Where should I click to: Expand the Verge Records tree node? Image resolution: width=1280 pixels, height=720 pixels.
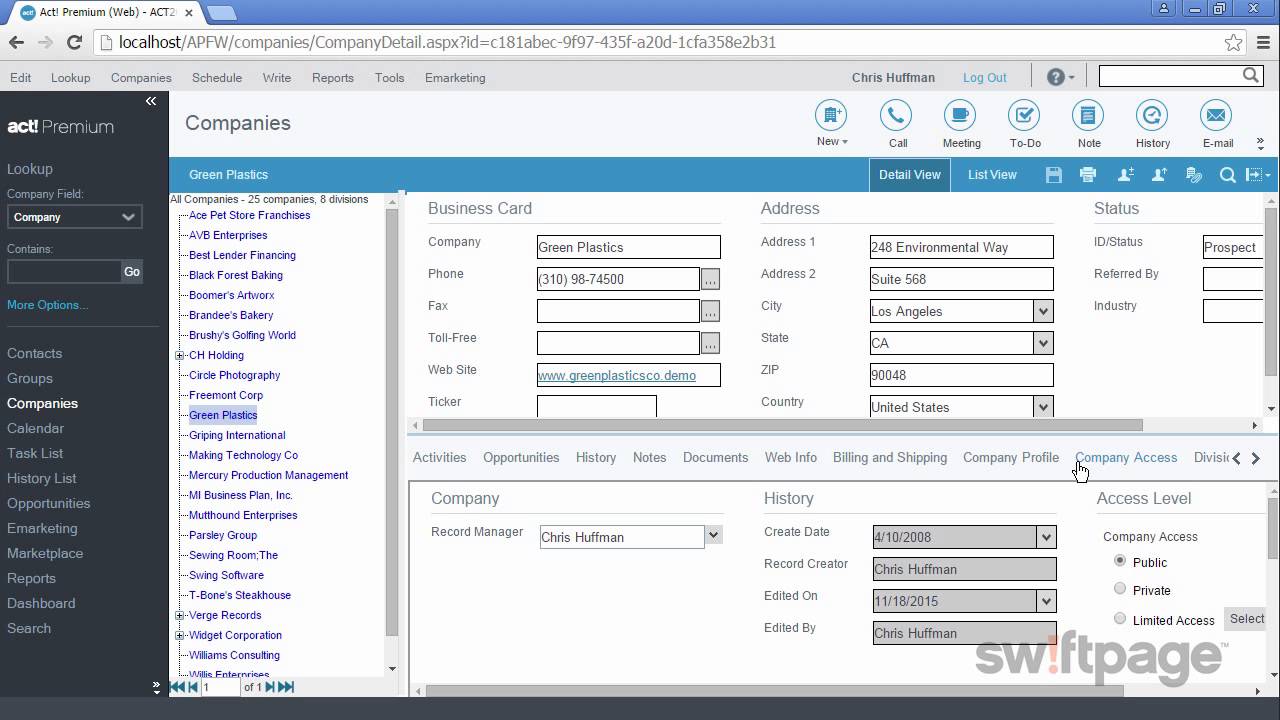point(180,615)
